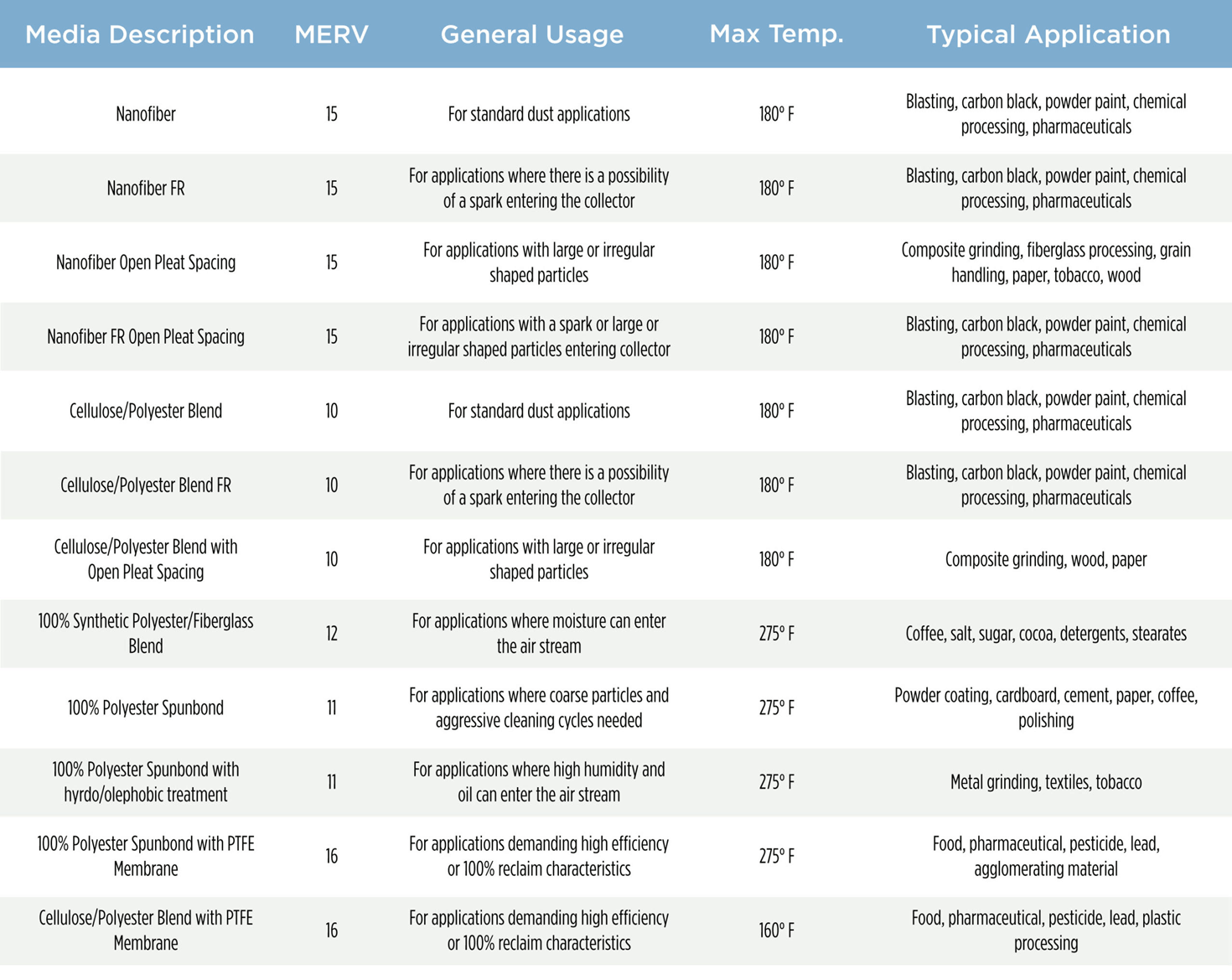This screenshot has width=1232, height=980.
Task: Click the MERV column header
Action: click(332, 34)
